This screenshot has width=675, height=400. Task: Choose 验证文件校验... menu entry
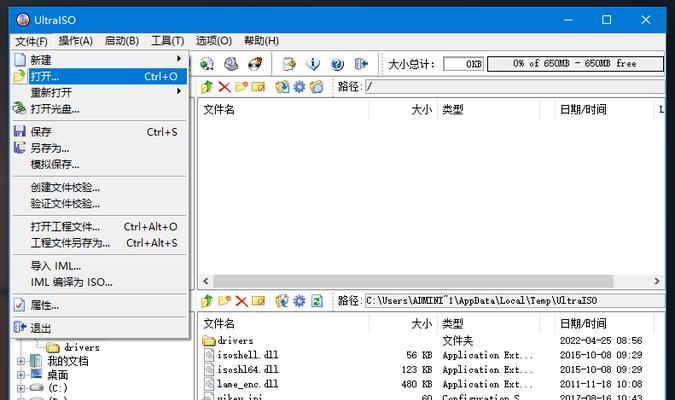(x=99, y=204)
